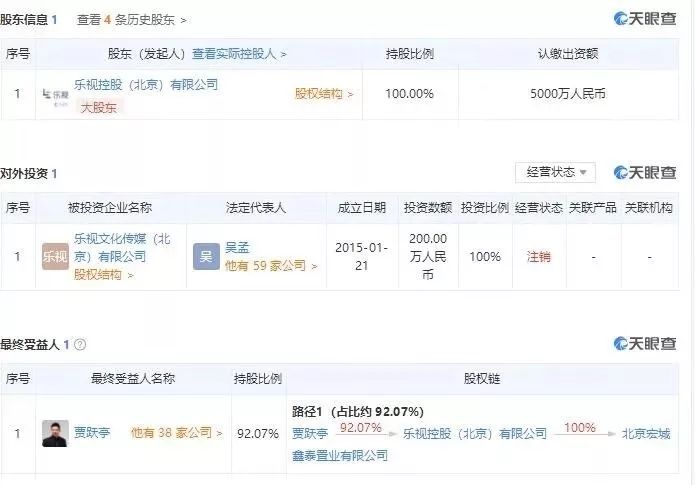Viewport: 695px width, 485px height.
Task: Open 股权结构 under 乐视文化传媒
Action: pos(103,275)
